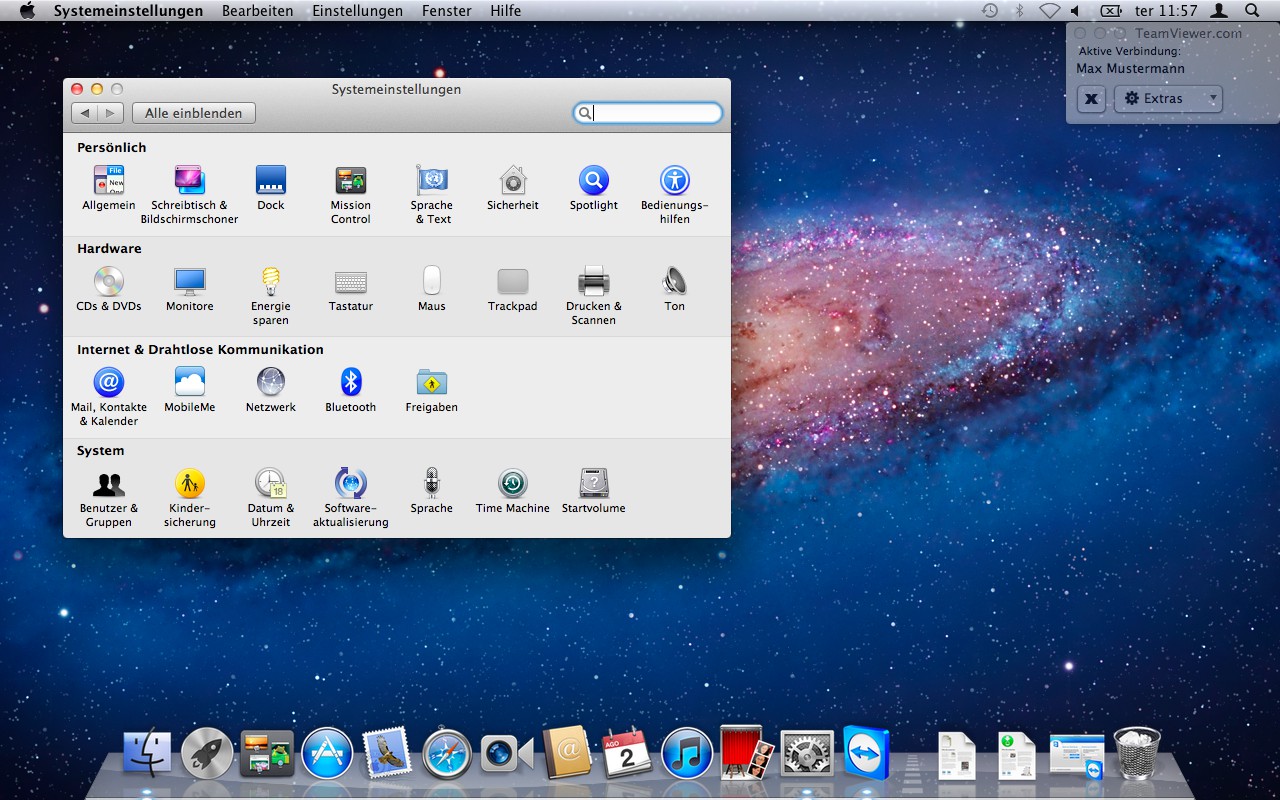Screen dimensions: 1280x800
Task: Launch Photo Booth from the Dock
Action: (x=747, y=753)
